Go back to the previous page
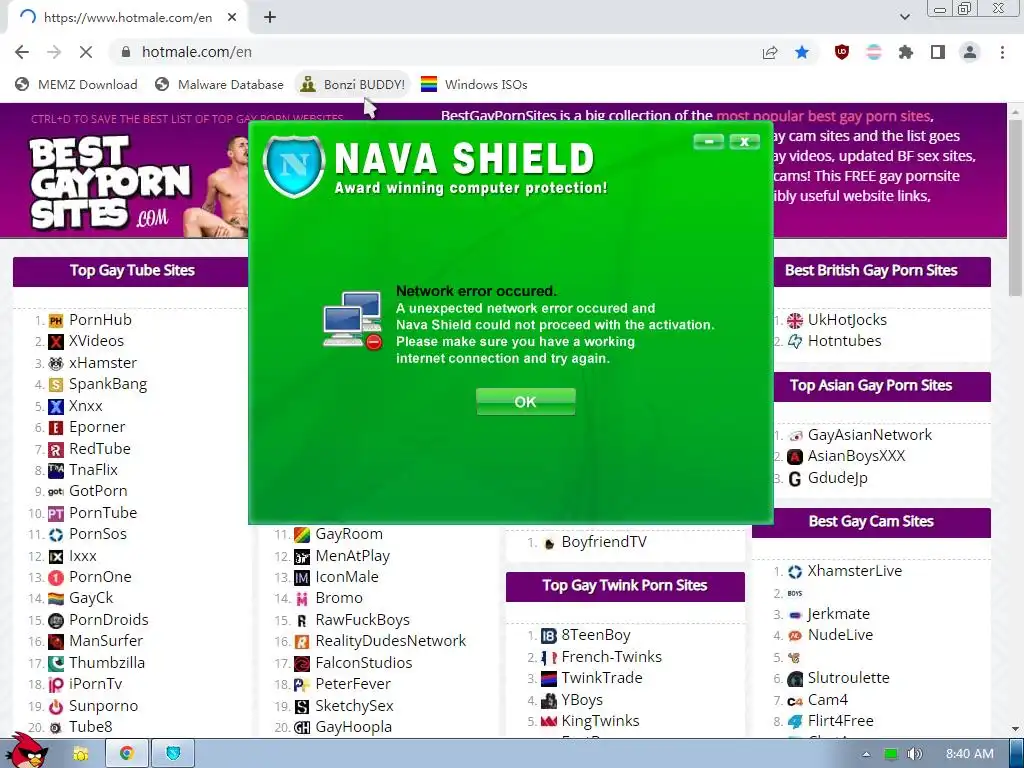The height and width of the screenshot is (768, 1024). point(22,52)
